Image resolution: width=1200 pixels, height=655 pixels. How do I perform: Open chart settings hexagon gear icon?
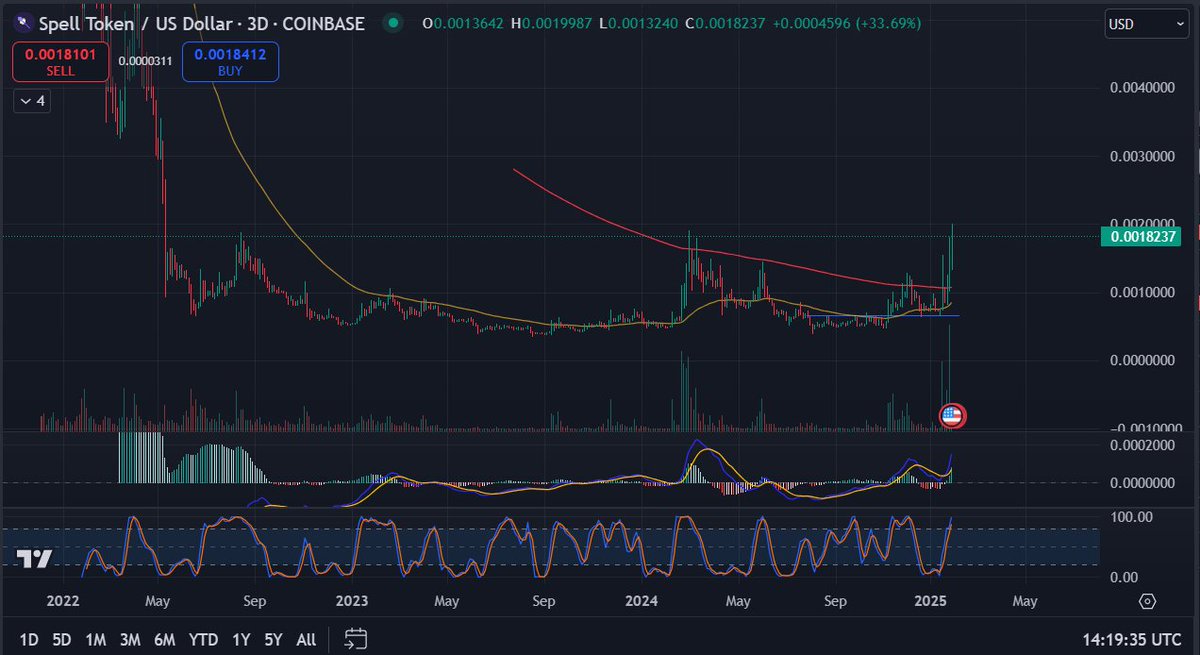[1148, 601]
